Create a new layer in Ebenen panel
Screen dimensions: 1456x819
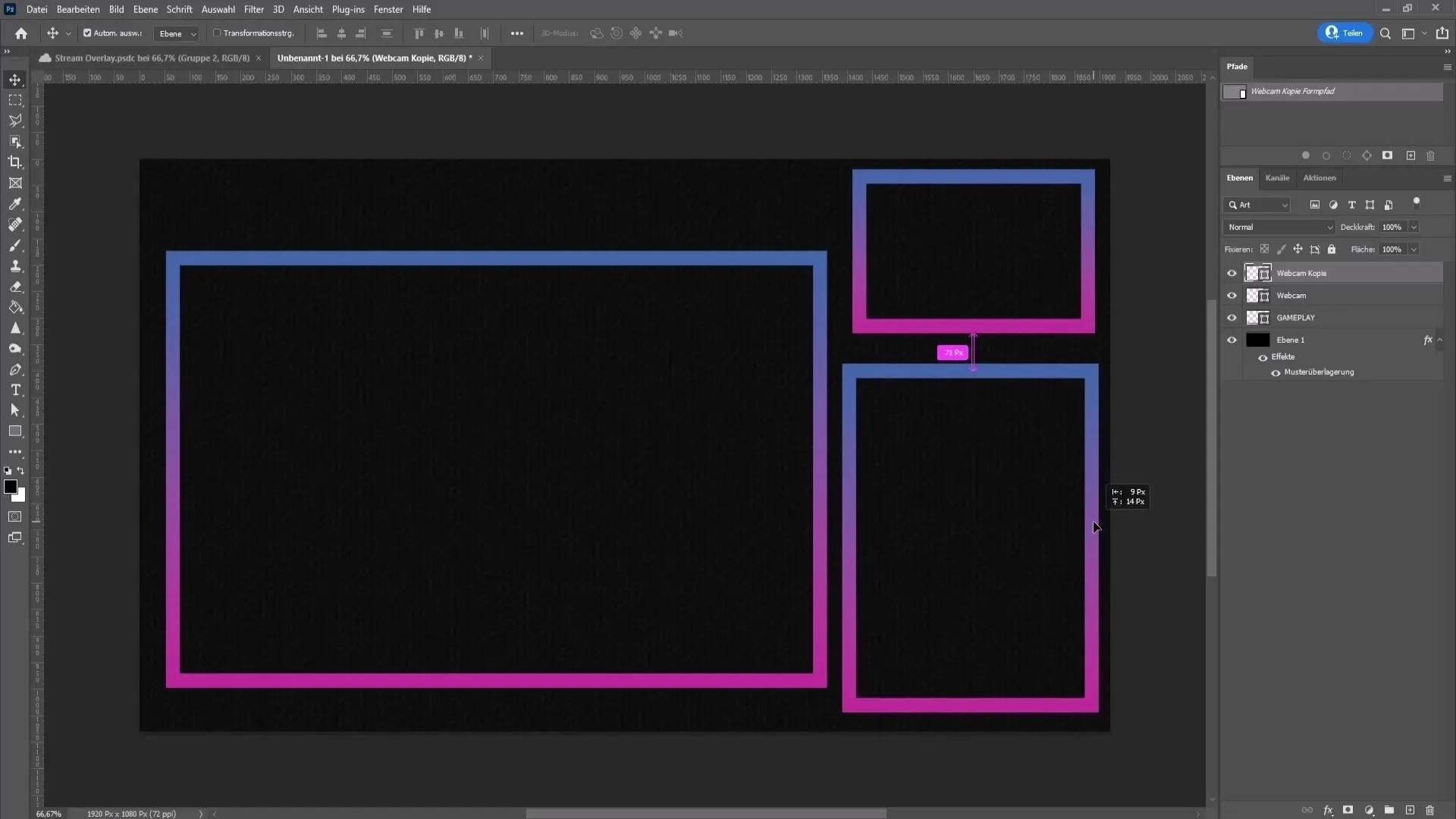click(1410, 810)
